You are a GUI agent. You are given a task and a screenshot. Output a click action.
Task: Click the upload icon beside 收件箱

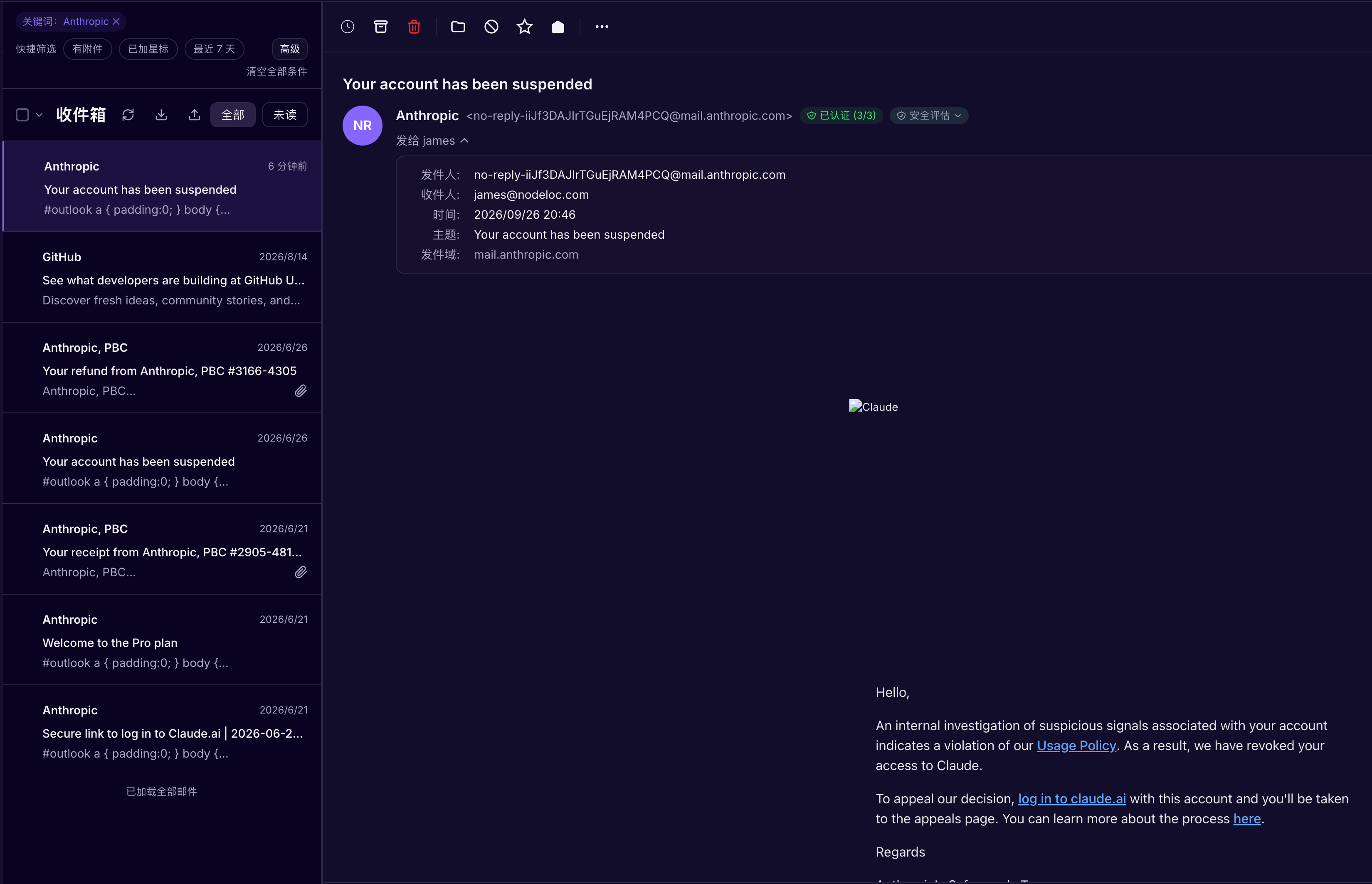coord(195,115)
